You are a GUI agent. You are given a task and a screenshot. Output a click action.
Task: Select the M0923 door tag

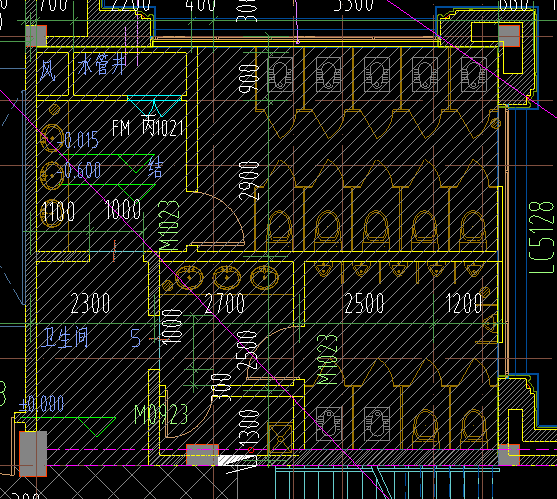[x=161, y=414]
